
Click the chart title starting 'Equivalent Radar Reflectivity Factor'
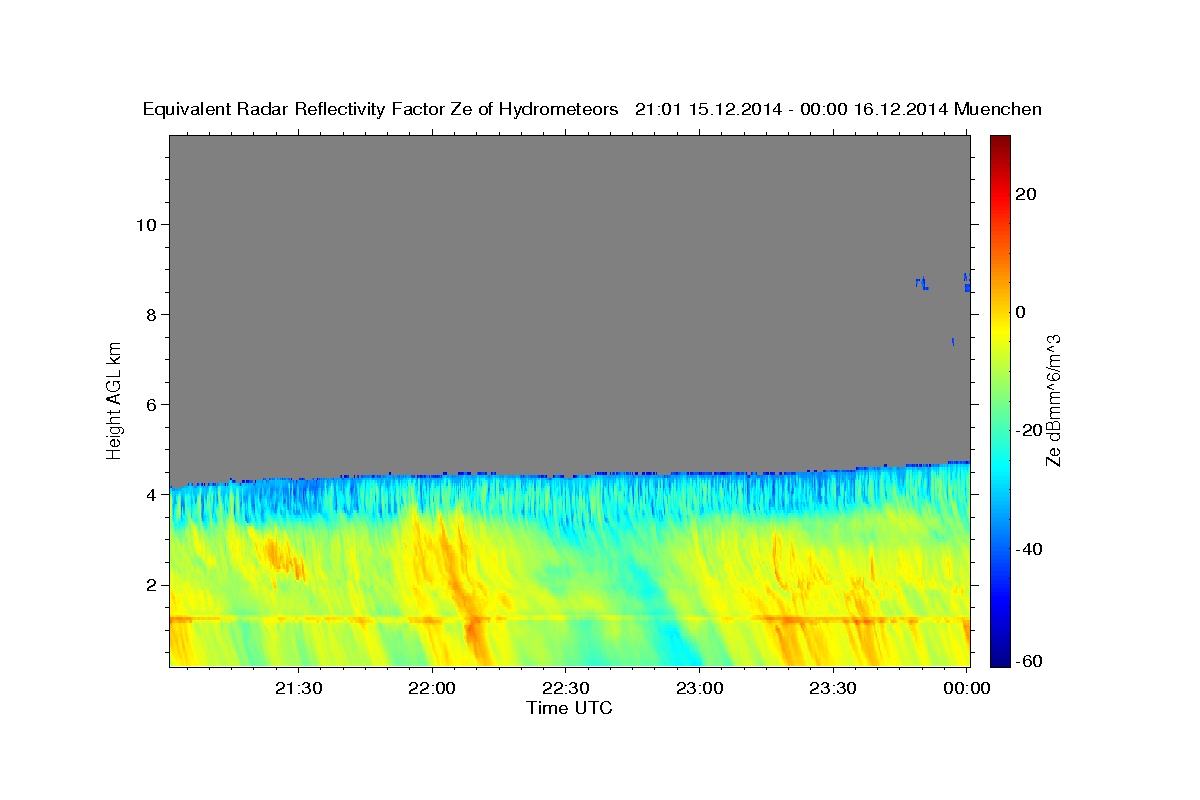592,109
